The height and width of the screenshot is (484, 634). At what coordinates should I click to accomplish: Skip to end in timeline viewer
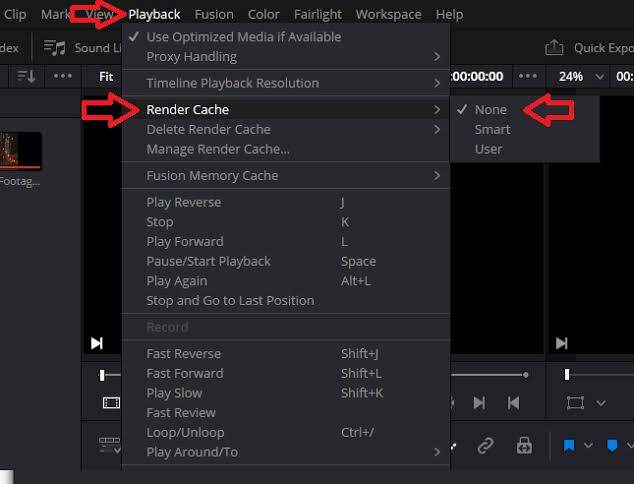562,343
